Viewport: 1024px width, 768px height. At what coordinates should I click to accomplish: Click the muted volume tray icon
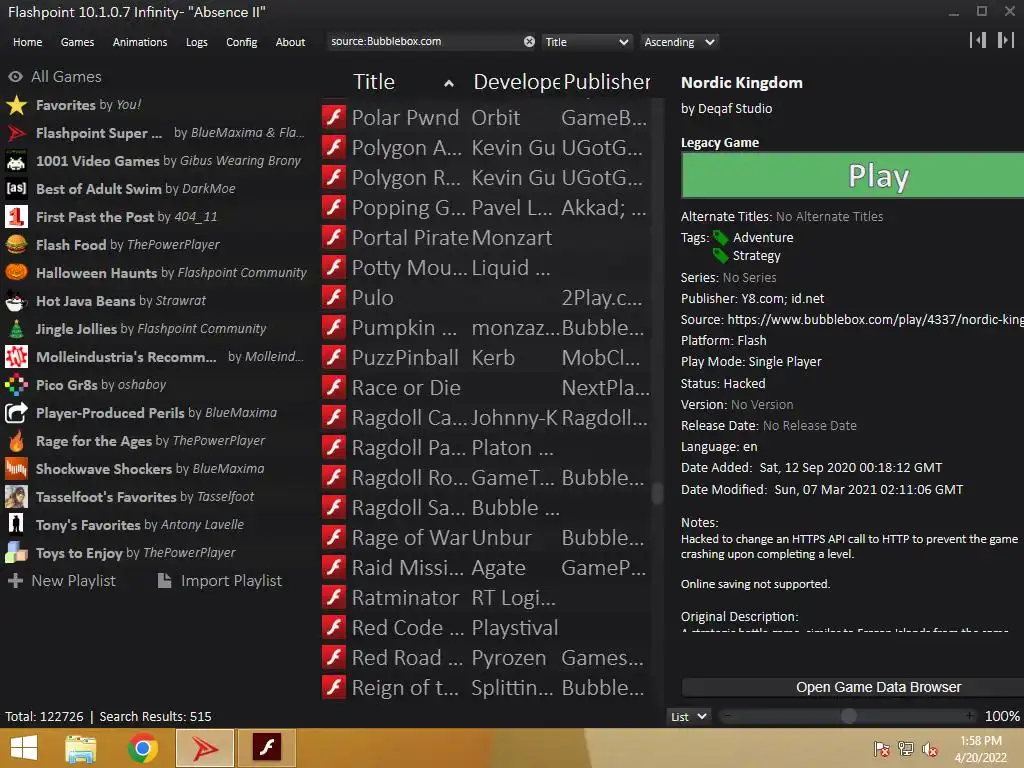click(930, 749)
